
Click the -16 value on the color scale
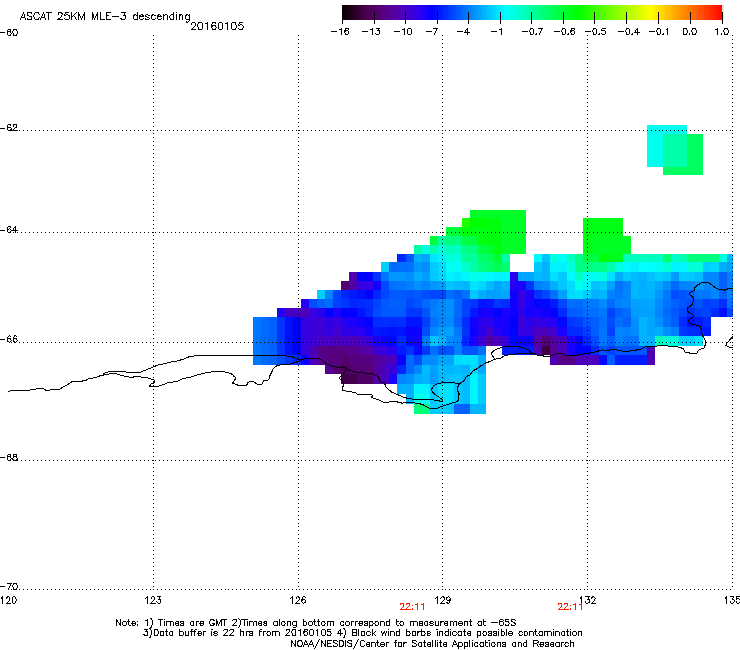point(340,32)
